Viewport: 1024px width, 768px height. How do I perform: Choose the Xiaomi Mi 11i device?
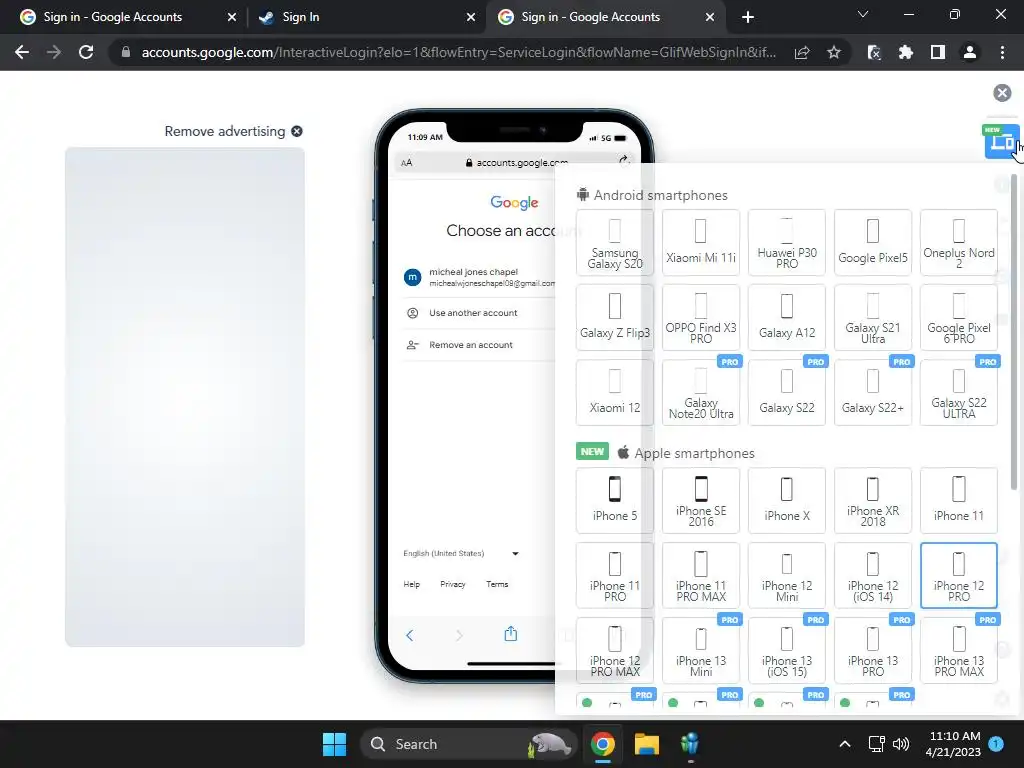point(701,242)
